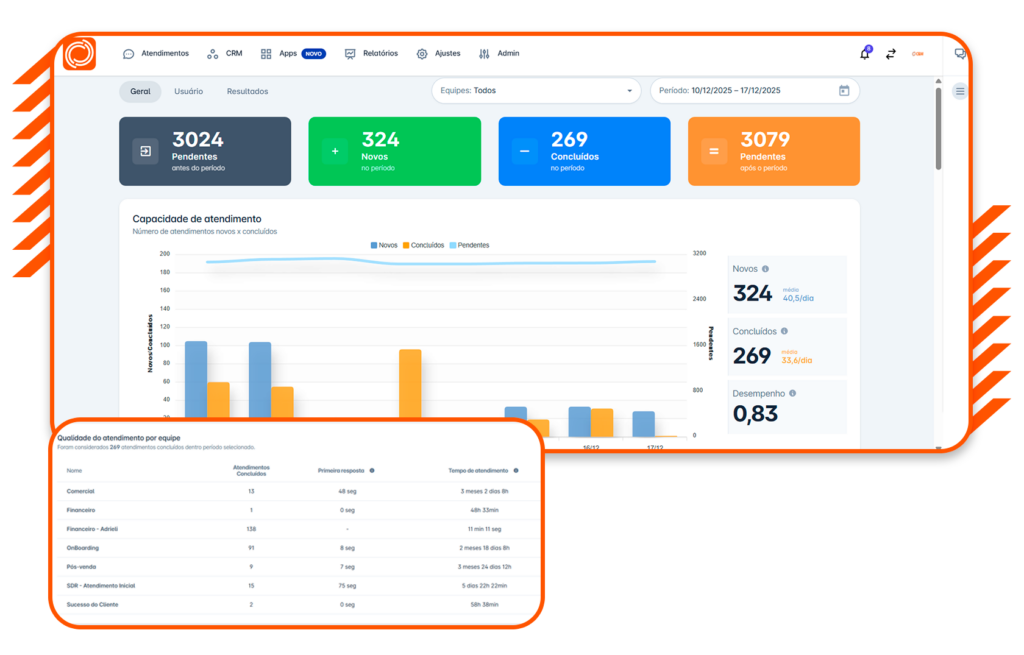1024x655 pixels.
Task: Switch to the Usuário tab
Action: pos(188,91)
